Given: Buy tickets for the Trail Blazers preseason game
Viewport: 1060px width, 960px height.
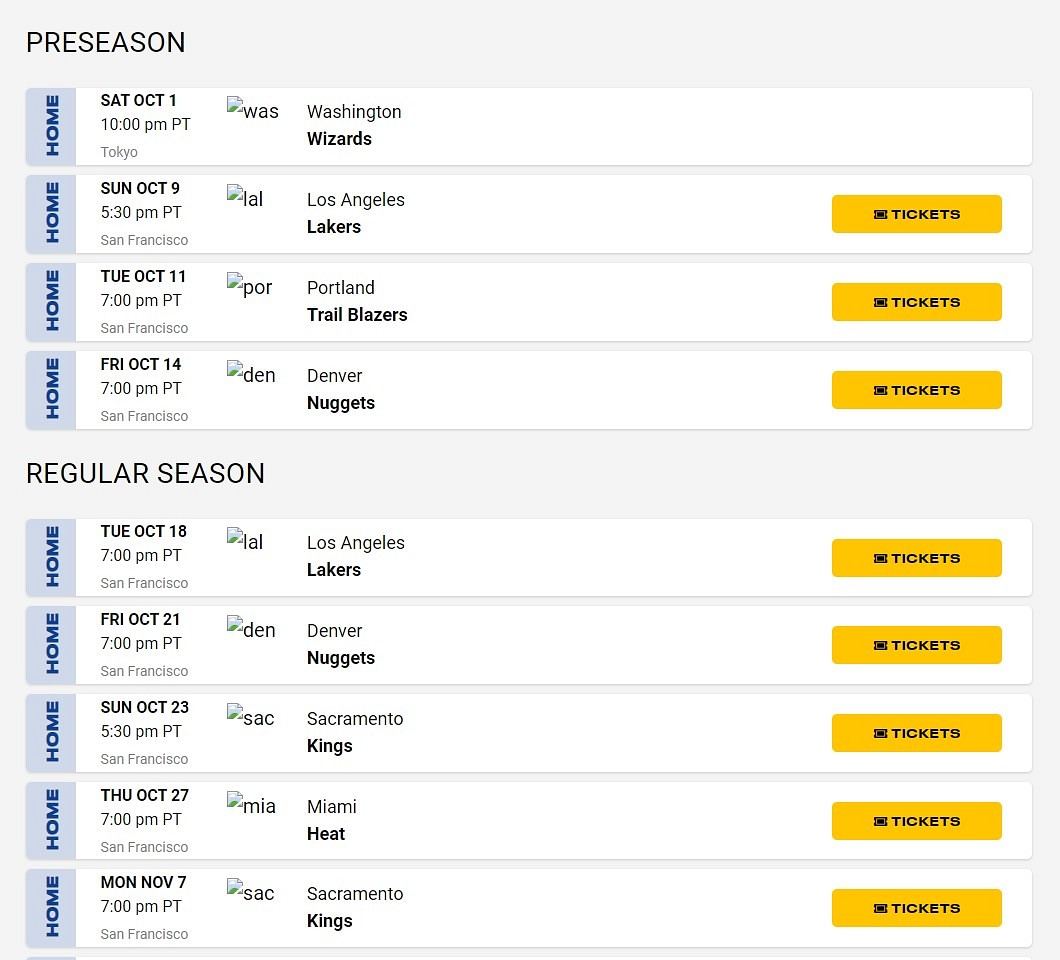Looking at the screenshot, I should tap(916, 301).
